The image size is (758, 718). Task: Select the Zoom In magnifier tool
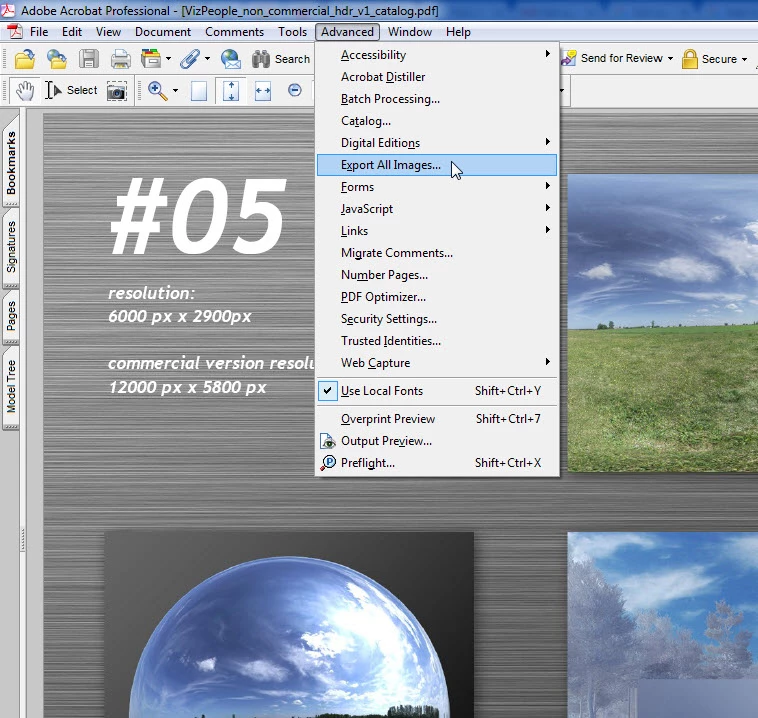158,90
